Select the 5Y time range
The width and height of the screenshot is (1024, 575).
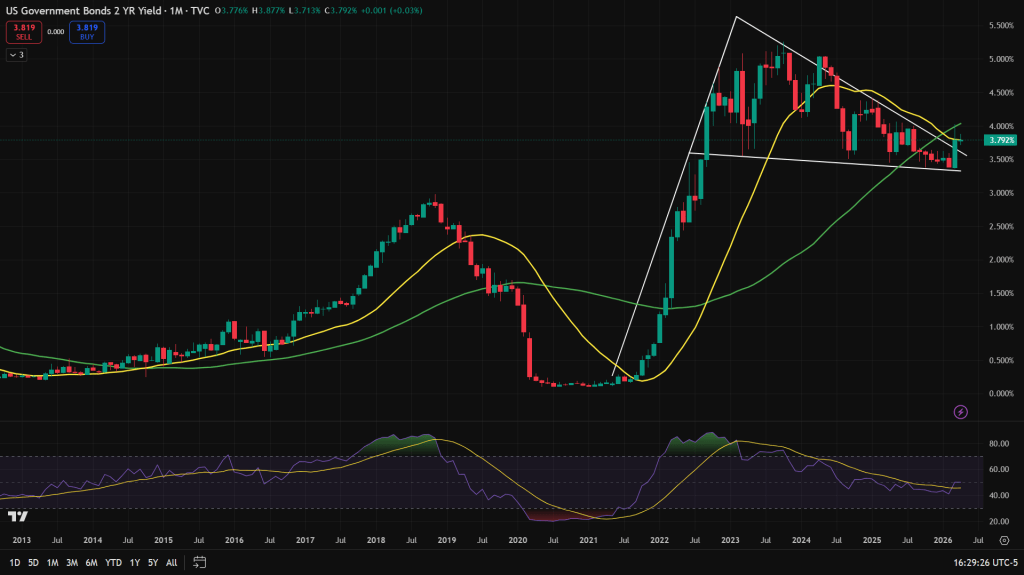pyautogui.click(x=152, y=562)
